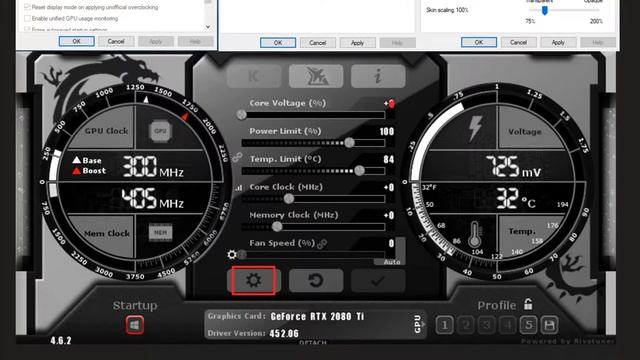This screenshot has width=640, height=360.
Task: Toggle link icon beside Temp. Limit
Action: [x=238, y=157]
